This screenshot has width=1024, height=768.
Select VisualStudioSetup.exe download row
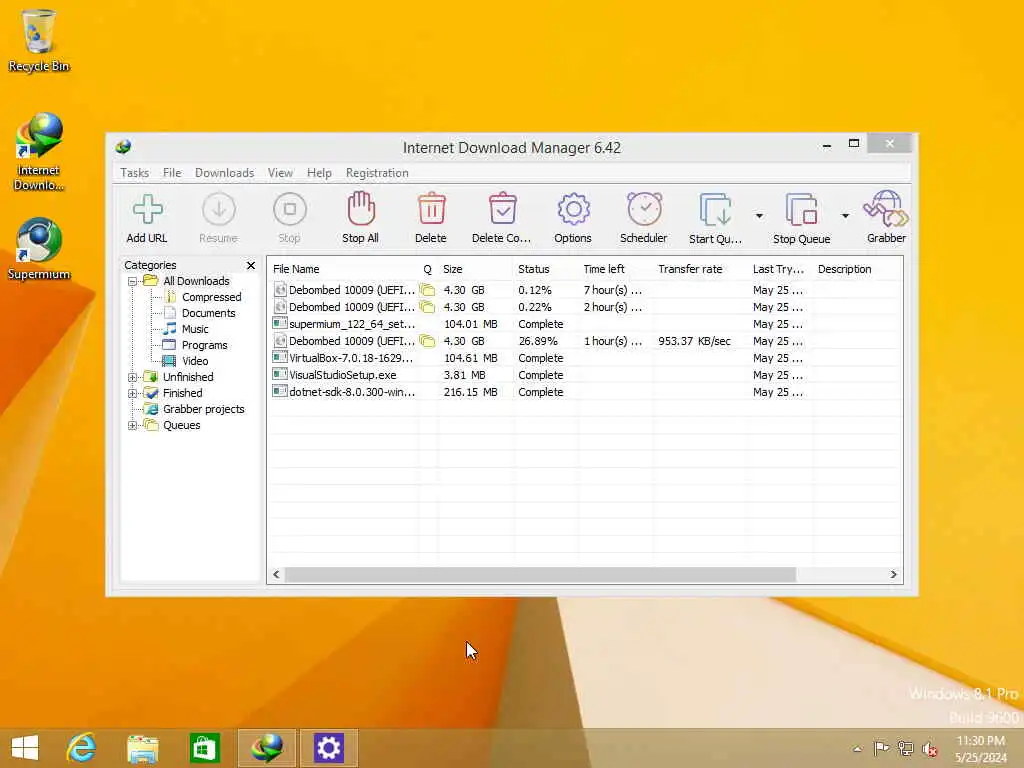(x=584, y=375)
